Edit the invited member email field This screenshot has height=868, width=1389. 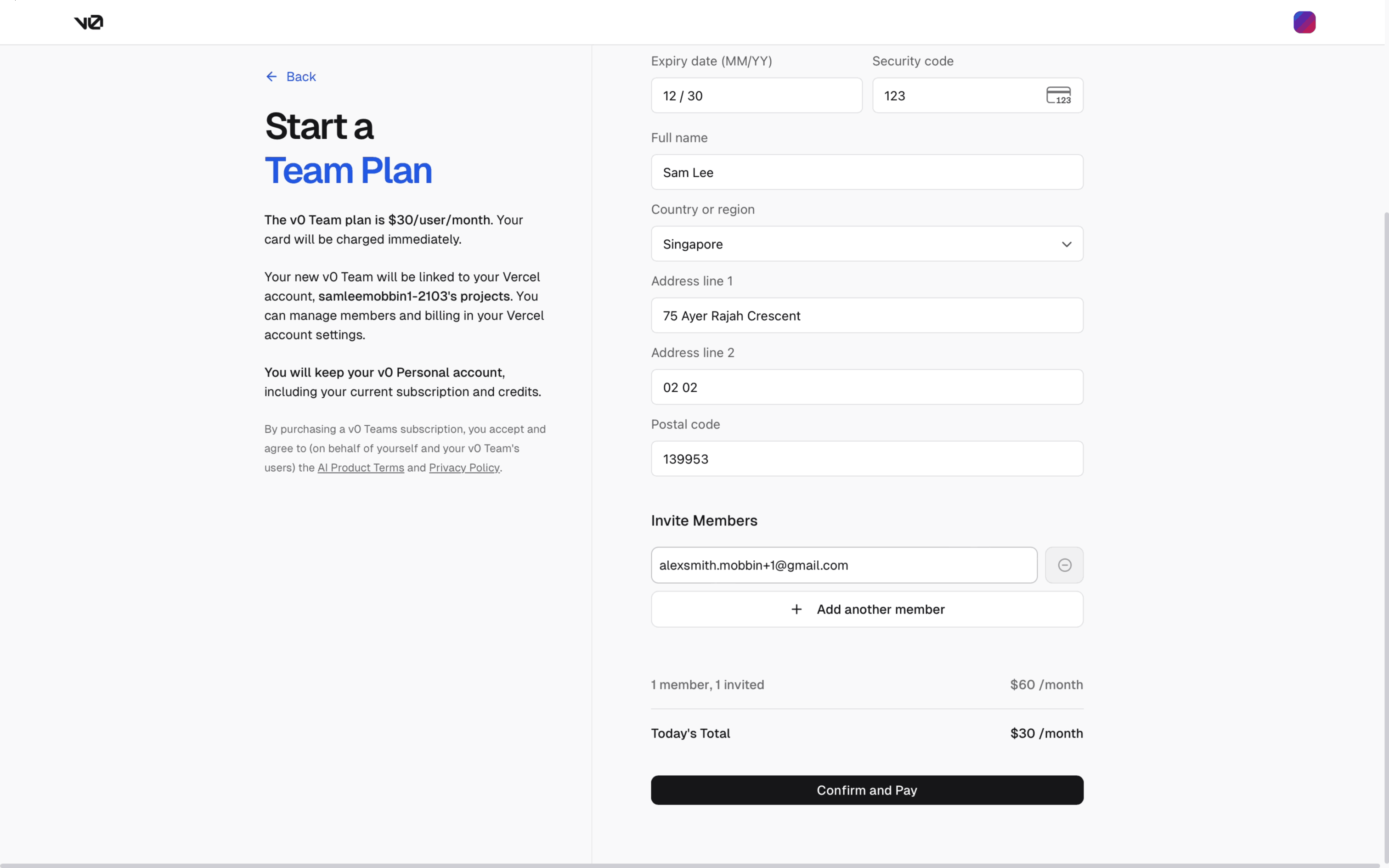tap(843, 565)
